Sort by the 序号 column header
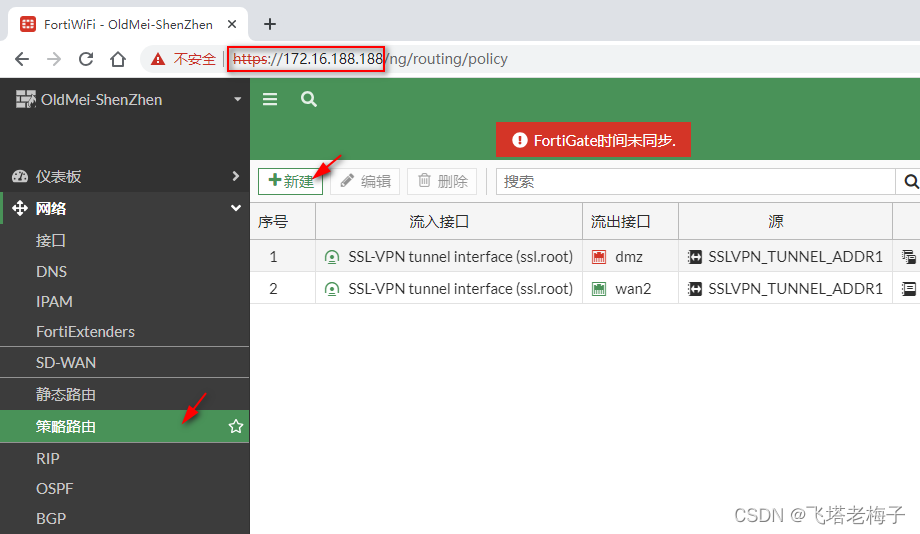Viewport: 920px width, 534px height. (x=283, y=222)
